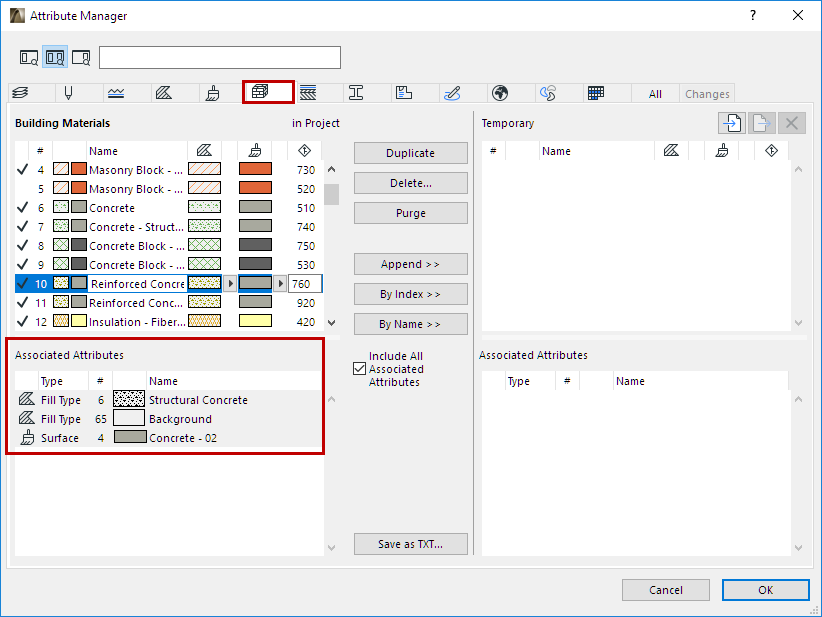Toggle Include All Associated Attributes checkbox
Viewport: 822px width, 617px height.
[359, 369]
